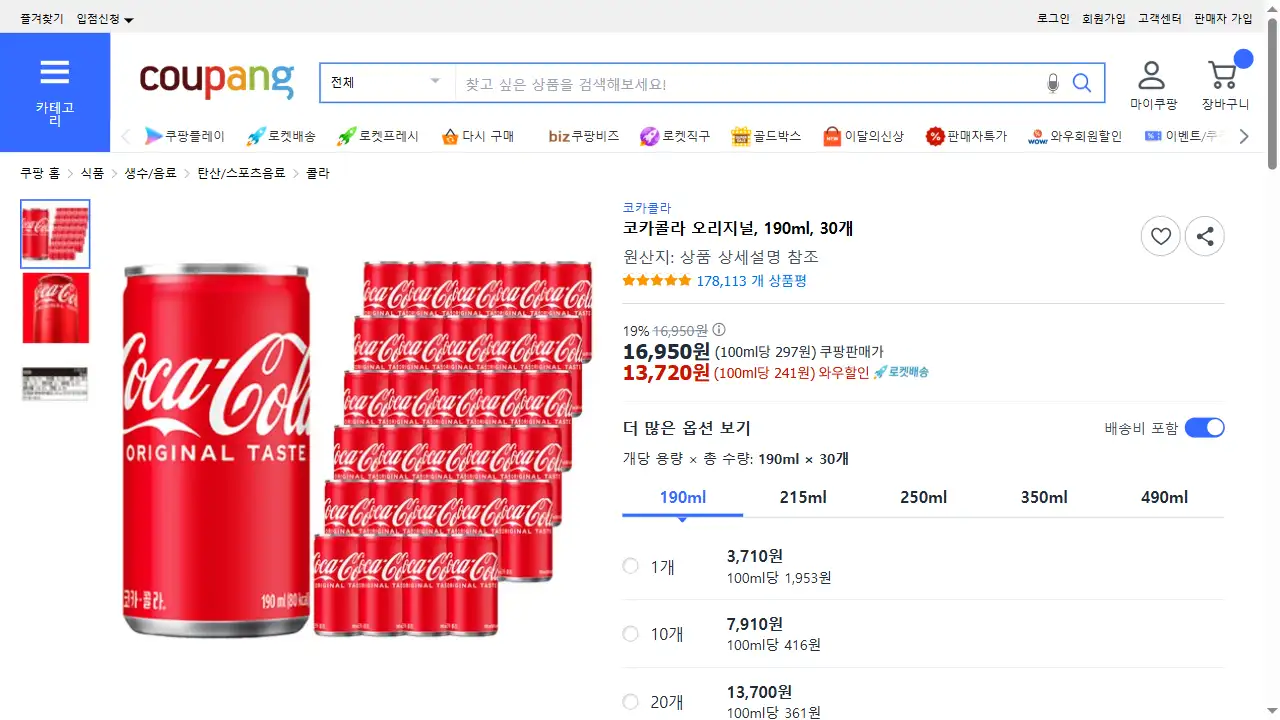Open the 카테고리 hamburger menu
The image size is (1280, 720).
55,92
